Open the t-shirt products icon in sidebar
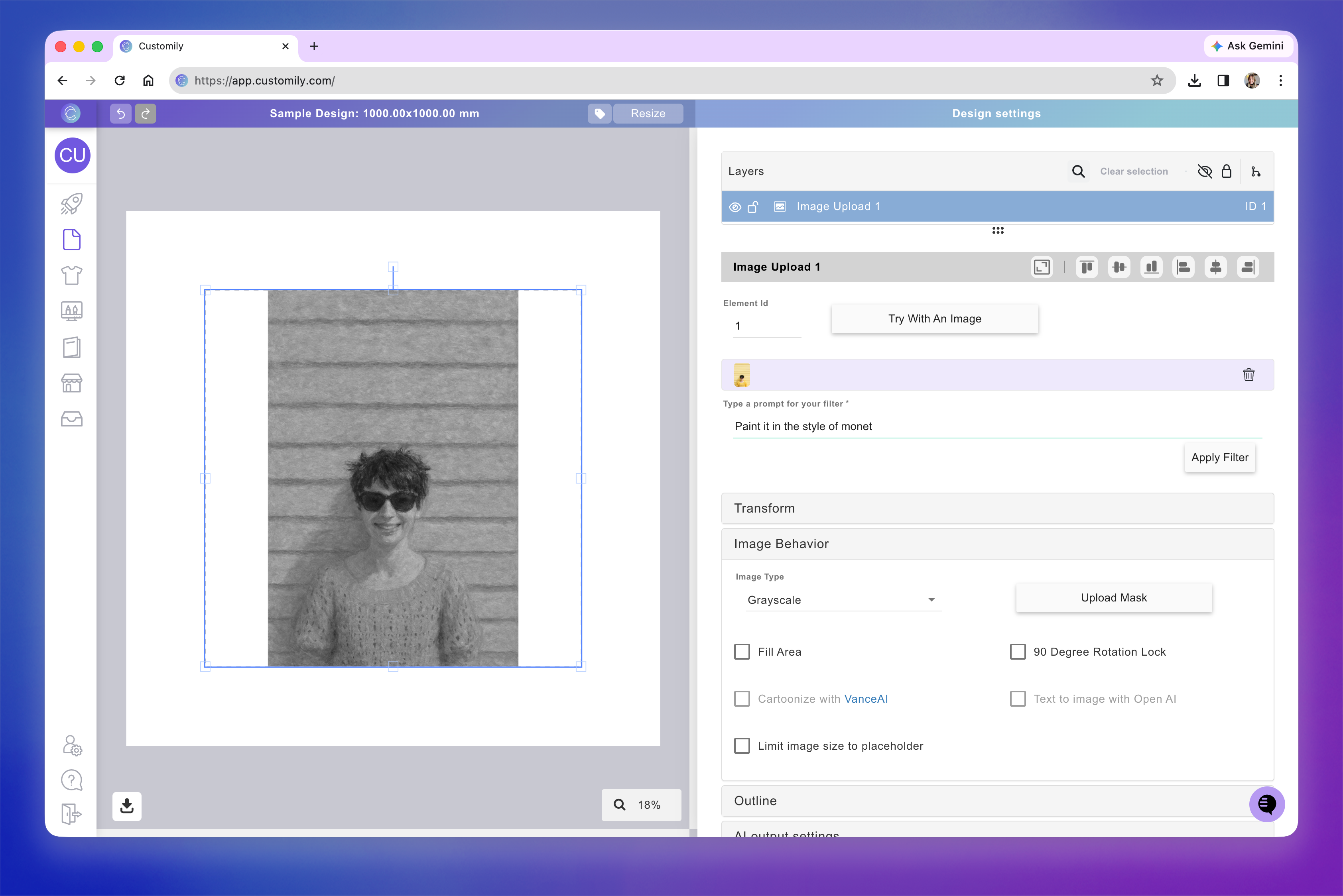1343x896 pixels. pos(71,275)
